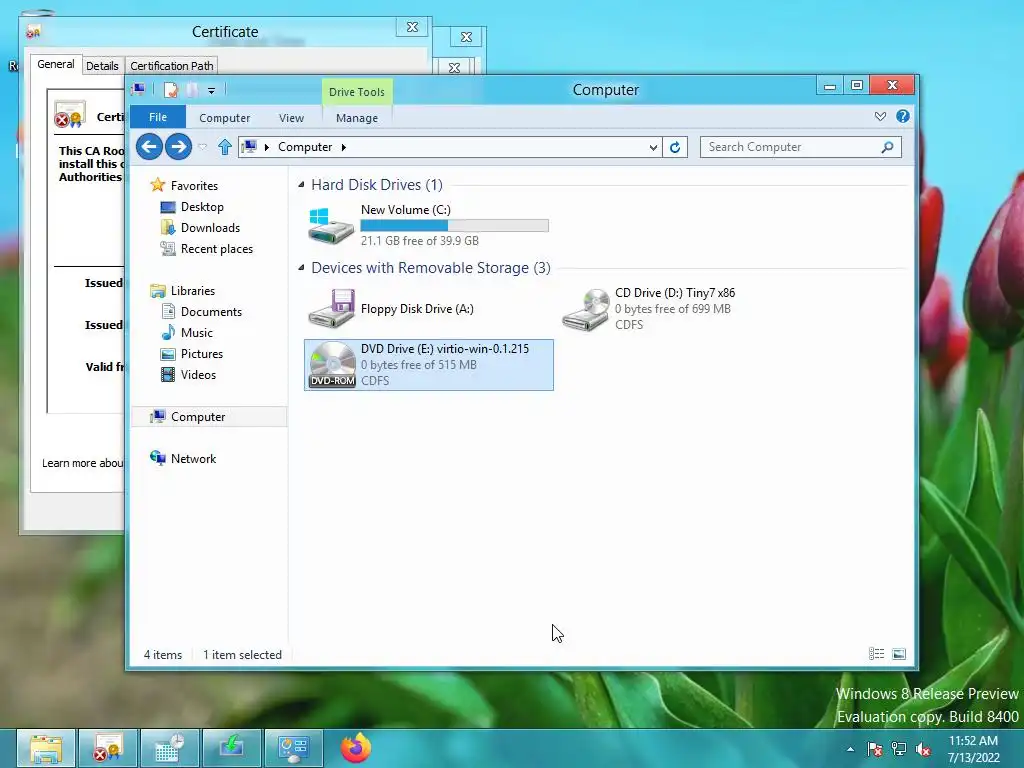Open the New Volume (C:) drive

click(428, 225)
